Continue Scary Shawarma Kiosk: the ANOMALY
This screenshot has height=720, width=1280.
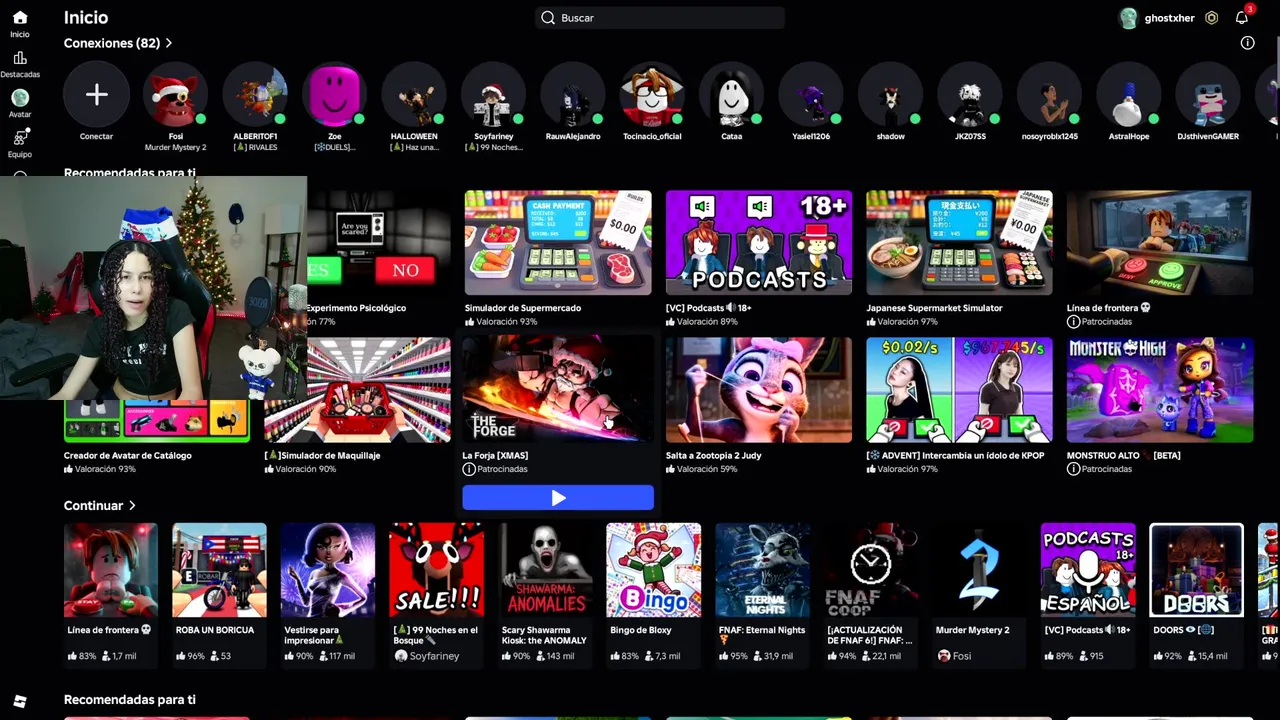pos(545,570)
